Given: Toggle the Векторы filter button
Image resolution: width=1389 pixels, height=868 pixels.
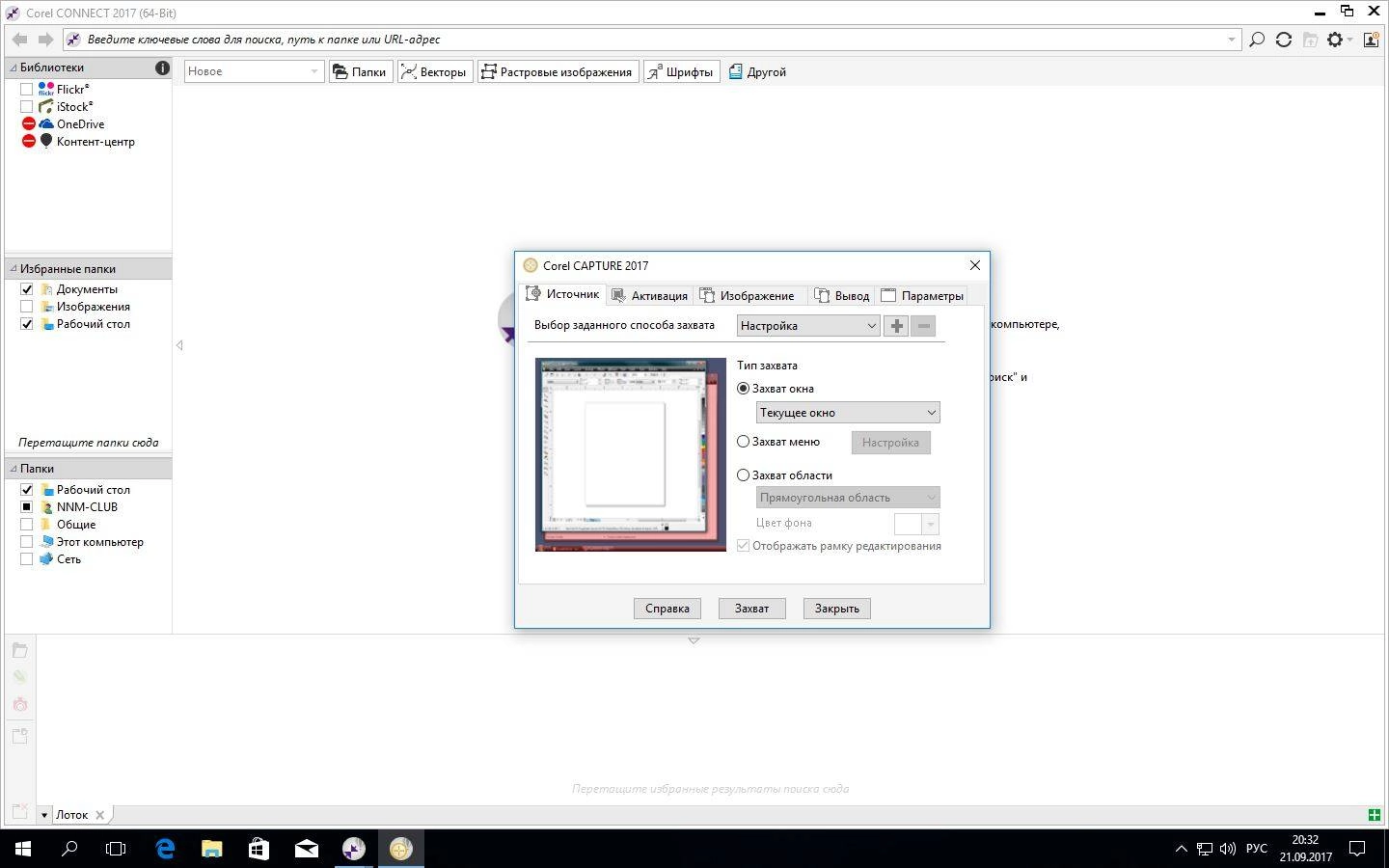Looking at the screenshot, I should coord(434,71).
